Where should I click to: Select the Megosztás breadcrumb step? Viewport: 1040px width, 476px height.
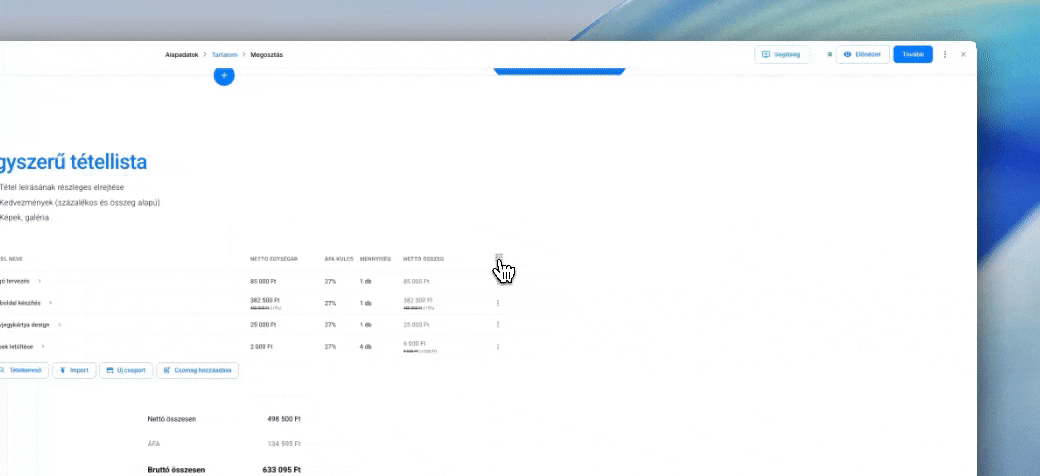click(x=266, y=55)
